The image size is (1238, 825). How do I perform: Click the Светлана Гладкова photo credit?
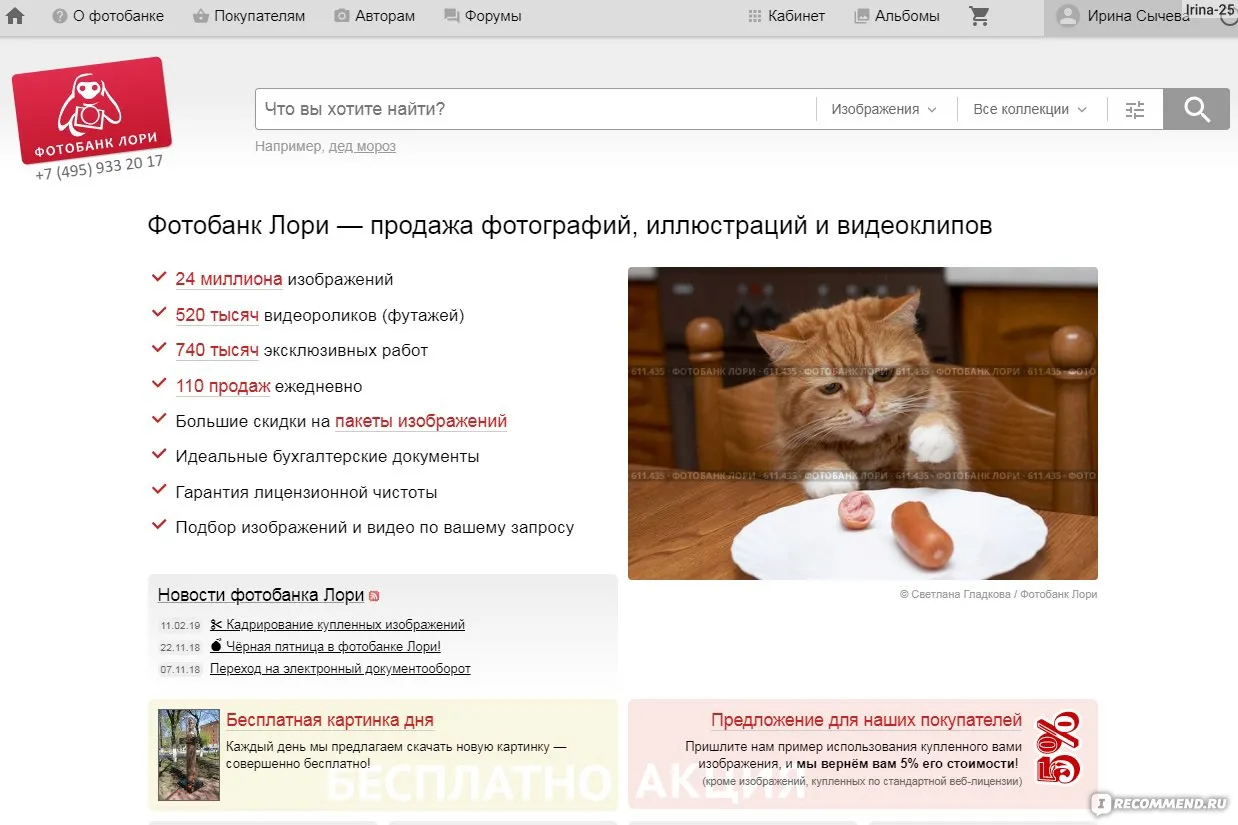tap(998, 594)
